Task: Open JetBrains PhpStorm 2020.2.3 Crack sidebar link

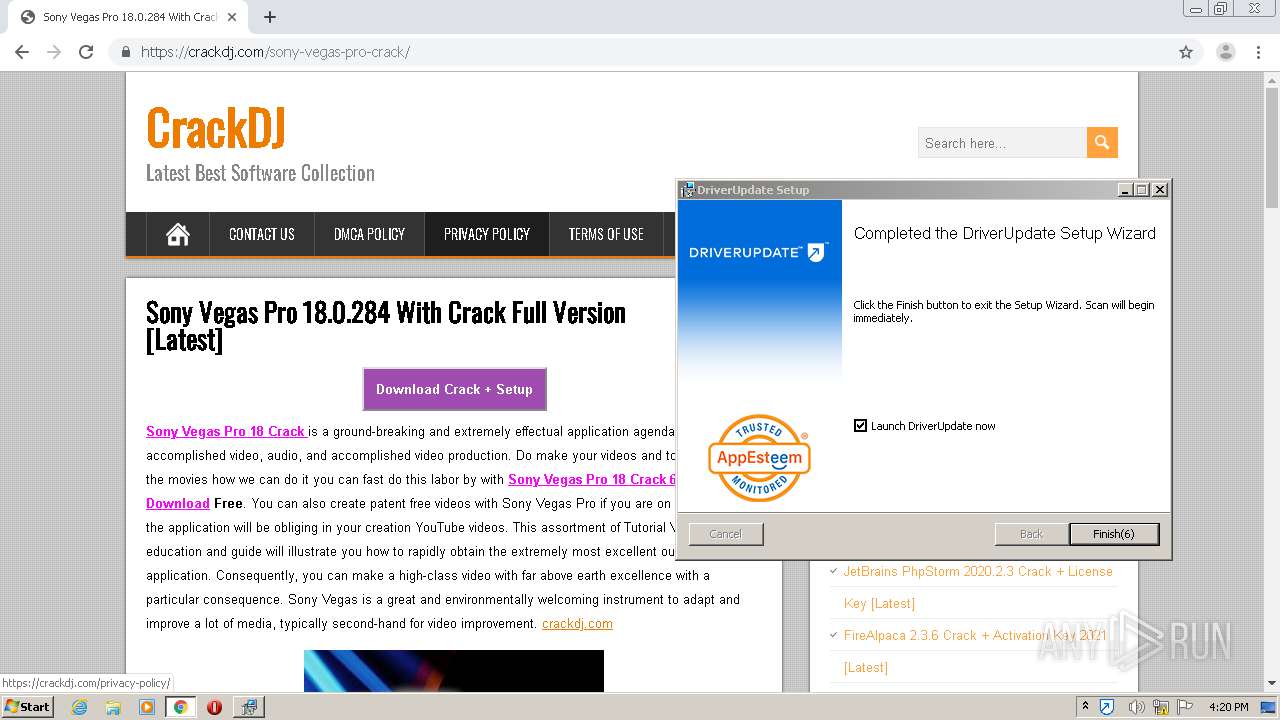Action: 977,587
